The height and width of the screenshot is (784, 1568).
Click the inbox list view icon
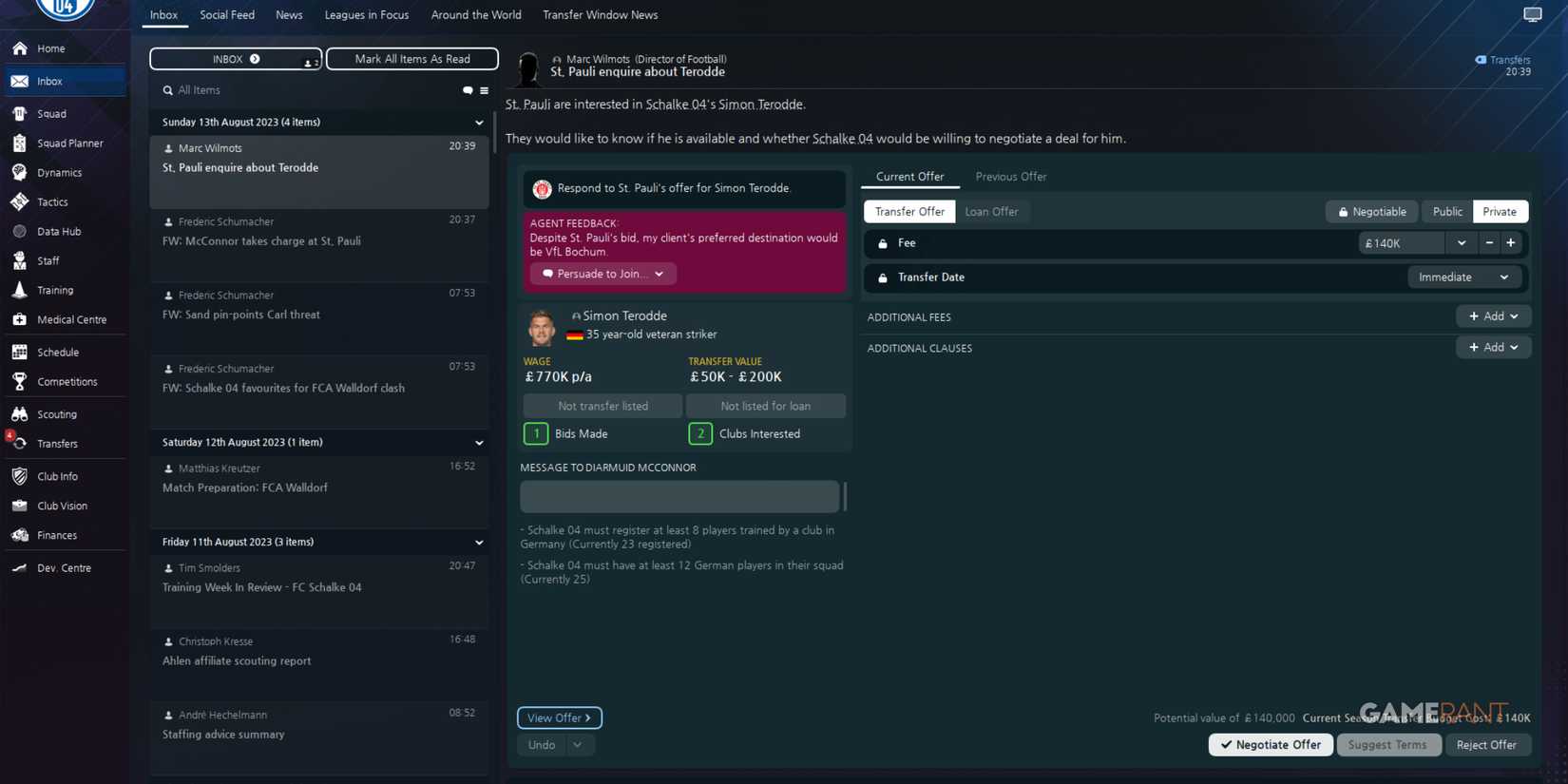(484, 90)
